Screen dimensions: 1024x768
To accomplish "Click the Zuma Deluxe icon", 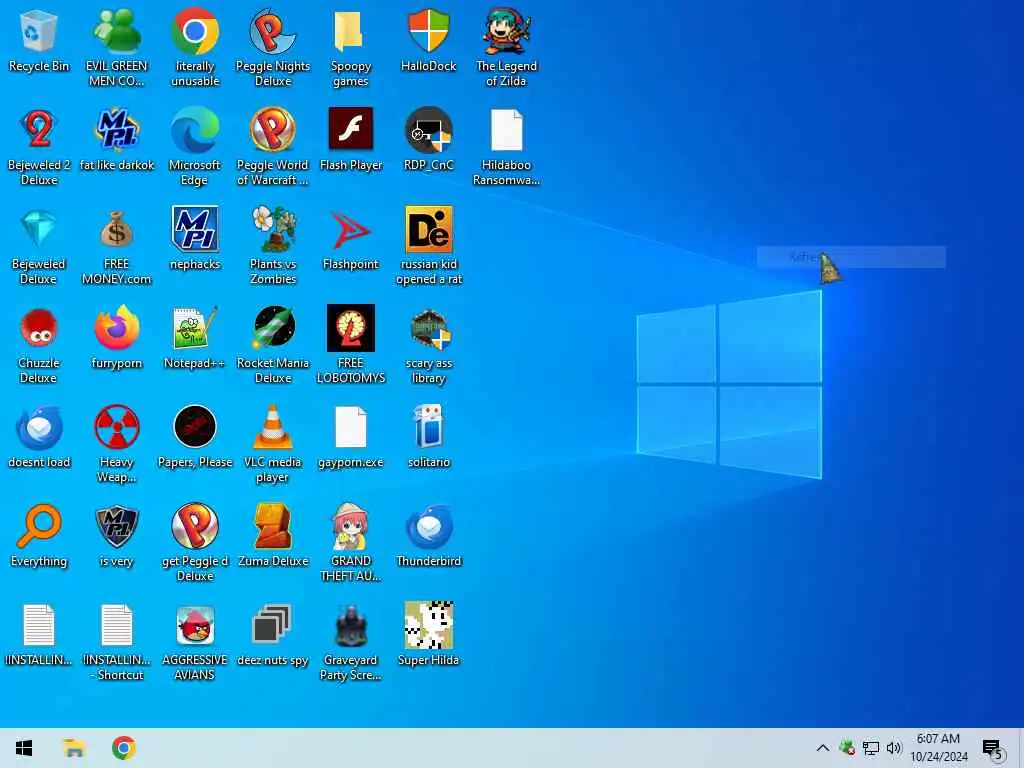I will tap(273, 526).
